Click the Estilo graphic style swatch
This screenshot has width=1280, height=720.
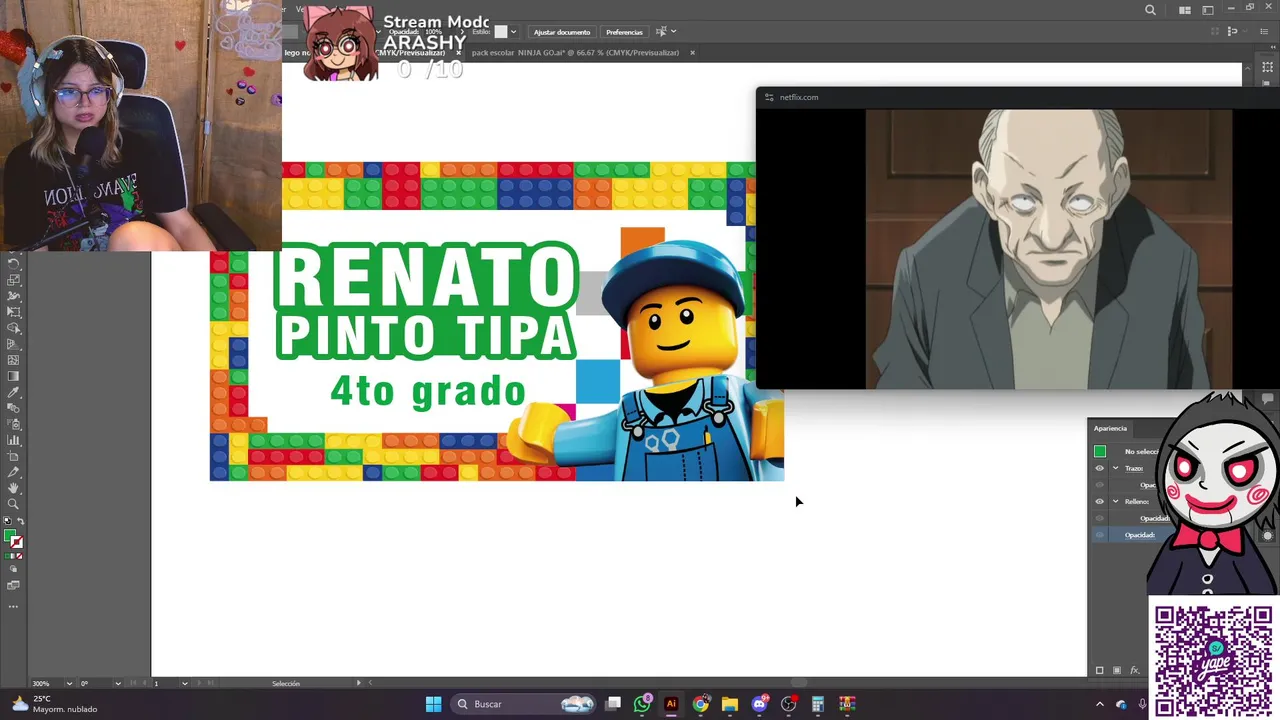coord(501,31)
